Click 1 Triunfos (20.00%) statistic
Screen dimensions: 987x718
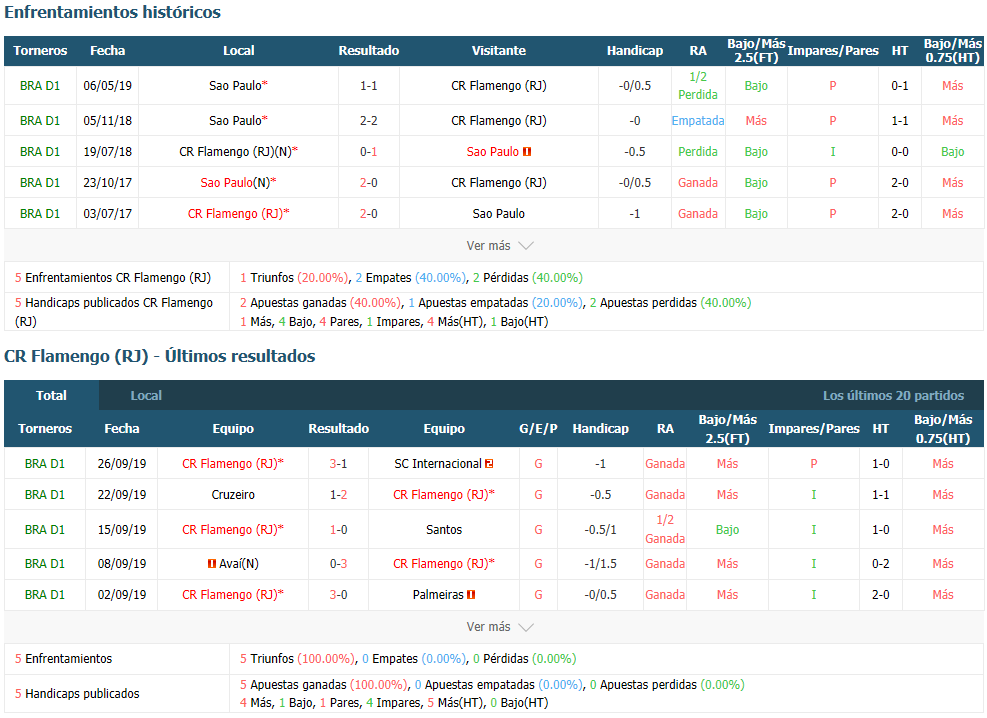coord(294,278)
